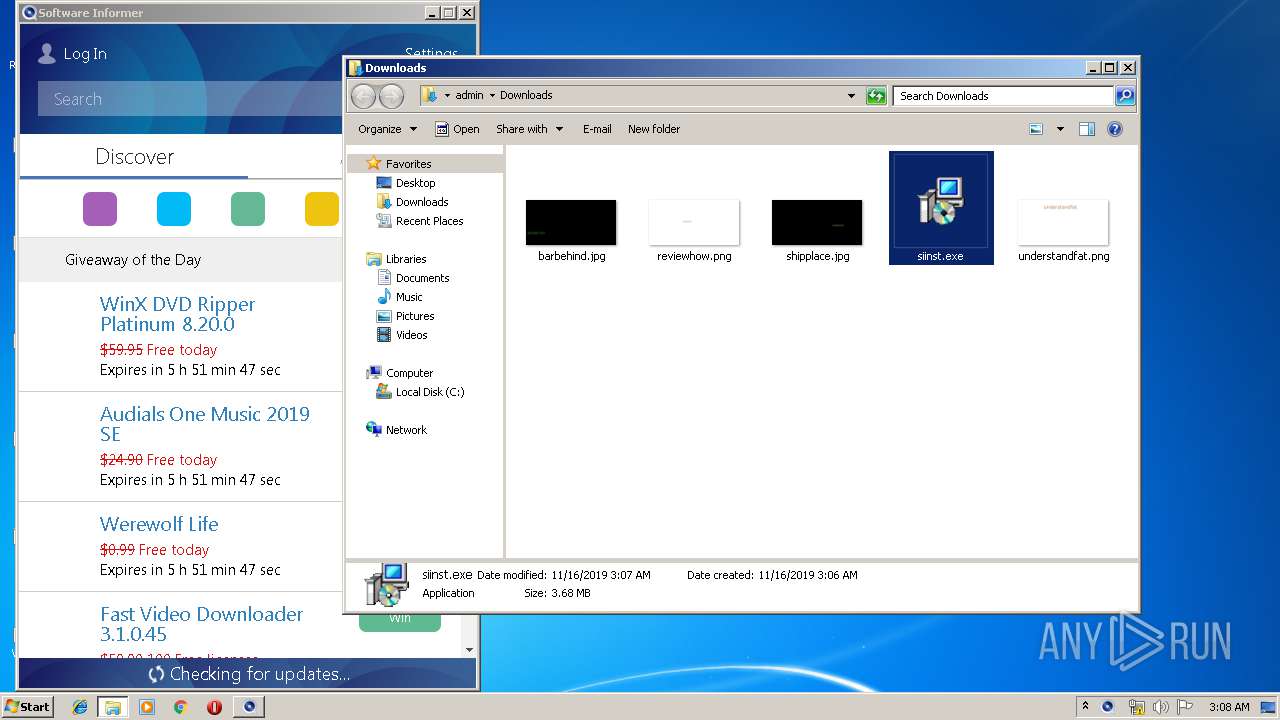
Task: Switch to the Discover tab
Action: tap(134, 157)
